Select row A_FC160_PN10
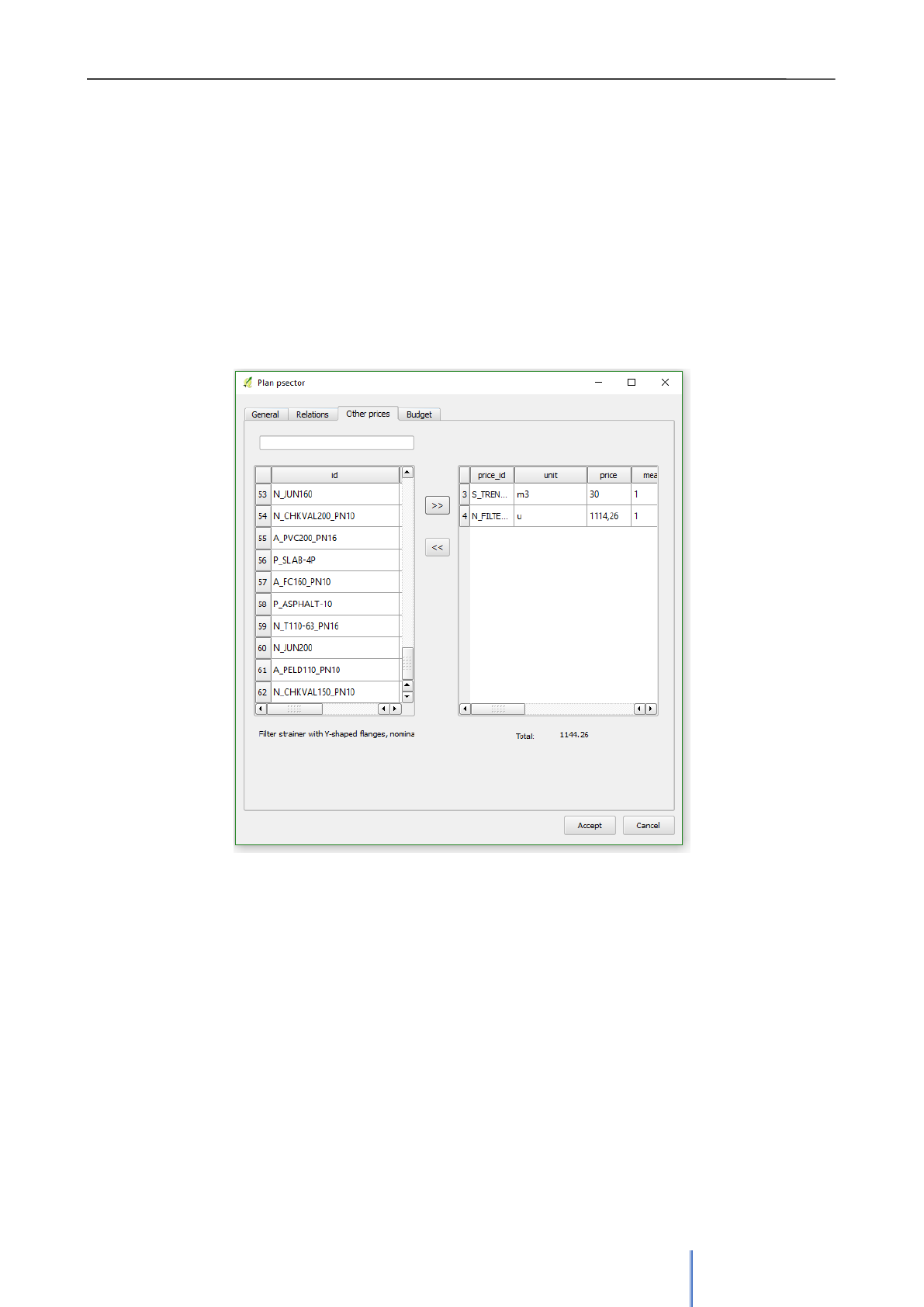 [x=335, y=582]
